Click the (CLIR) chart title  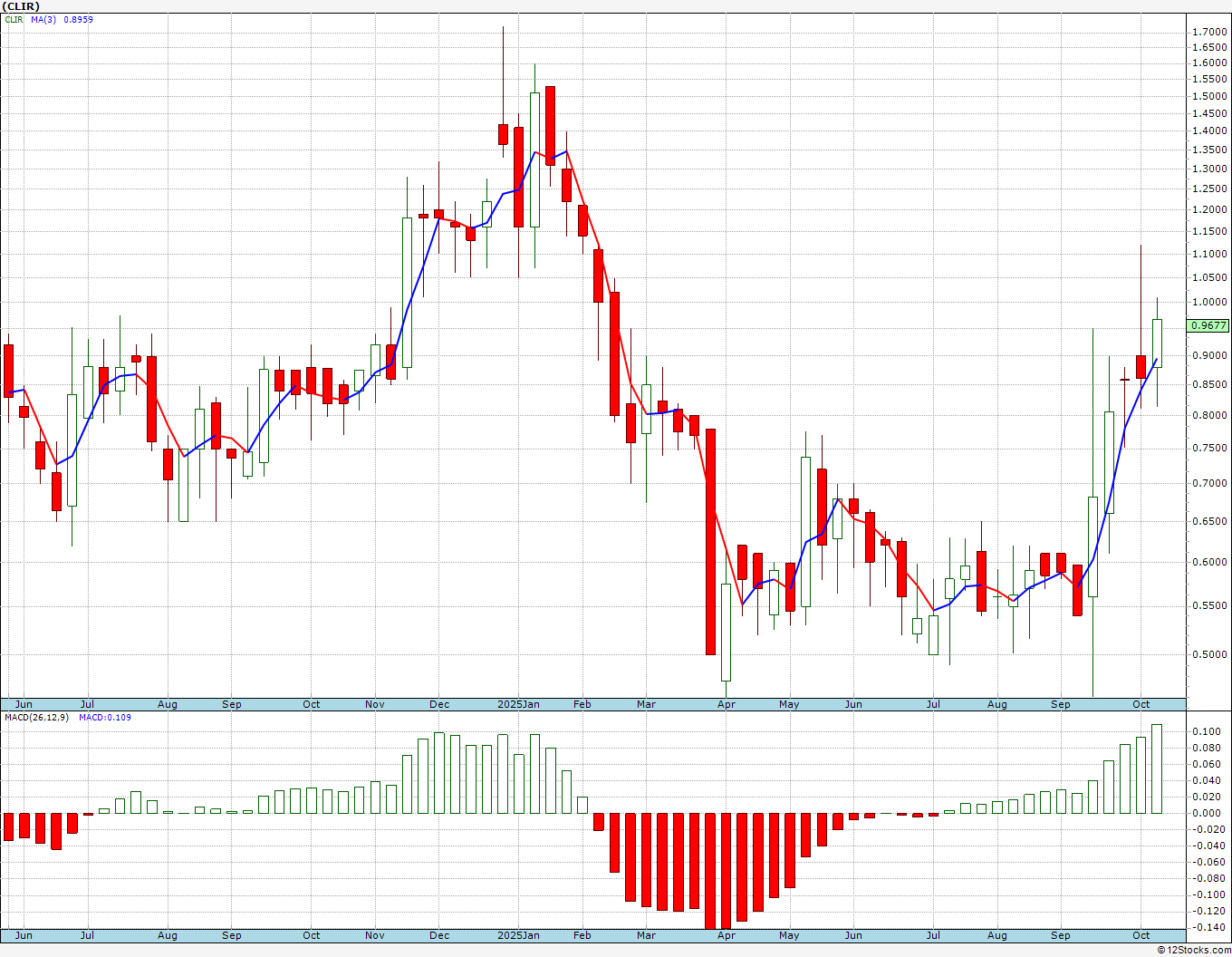point(20,6)
